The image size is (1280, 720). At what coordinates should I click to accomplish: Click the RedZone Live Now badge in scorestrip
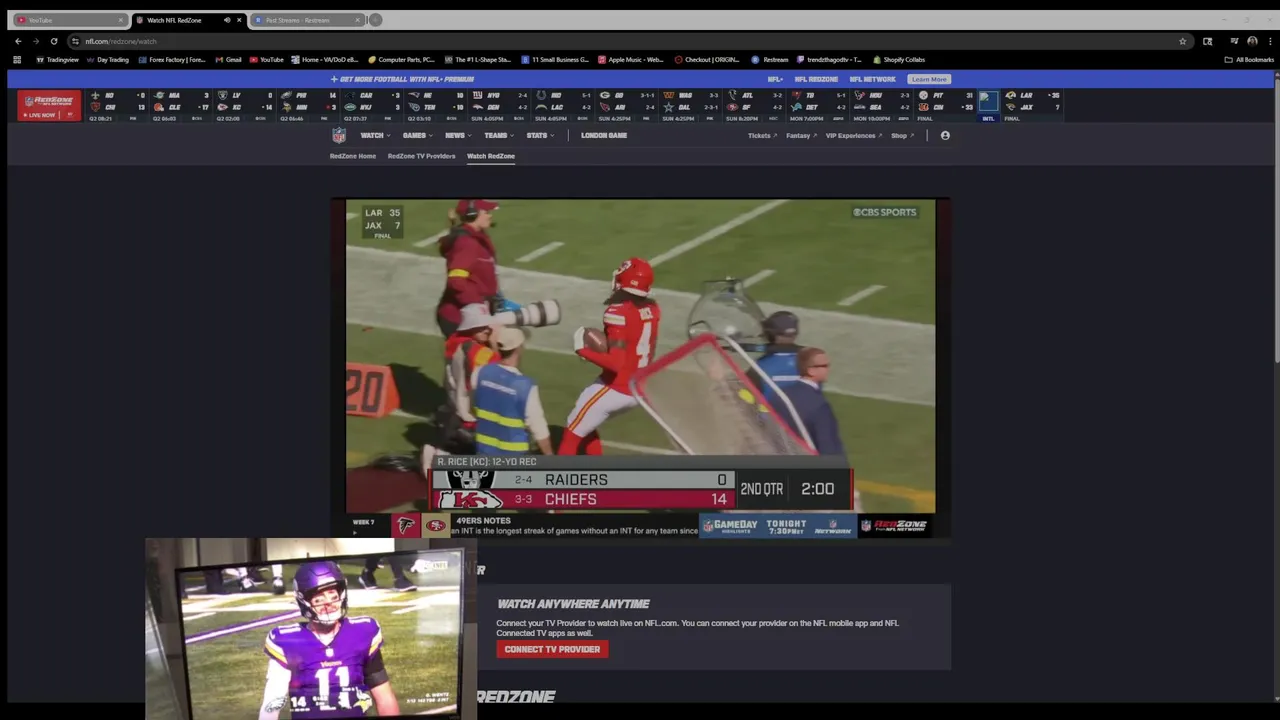click(x=49, y=105)
